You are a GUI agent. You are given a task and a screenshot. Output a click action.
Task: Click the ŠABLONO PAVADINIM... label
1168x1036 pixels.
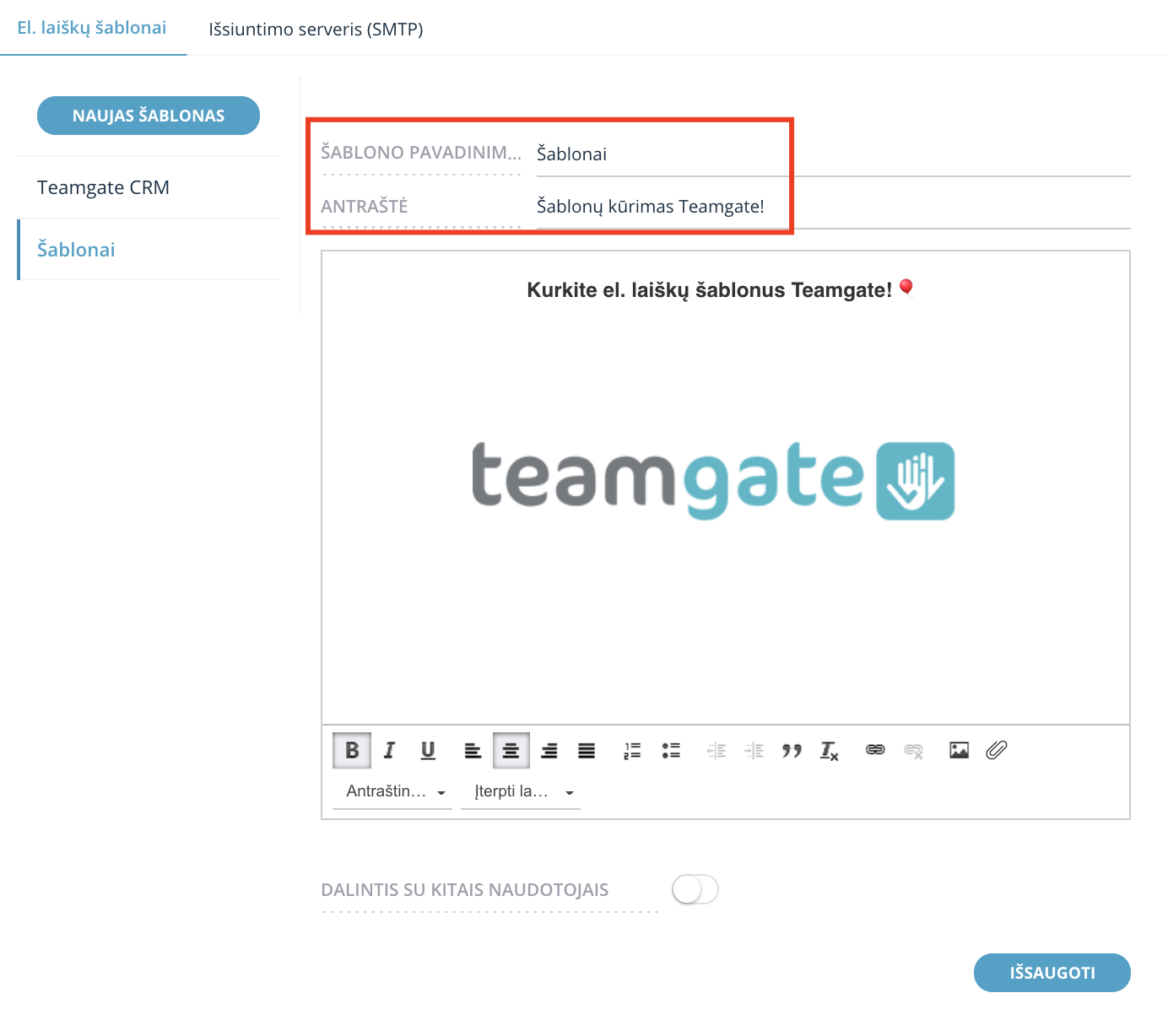421,153
